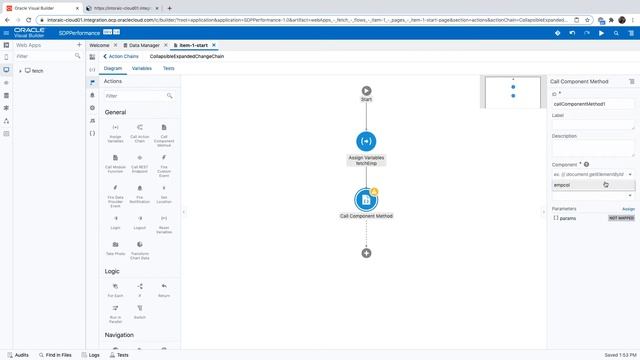Open Logs in the bottom bar

click(x=91, y=355)
